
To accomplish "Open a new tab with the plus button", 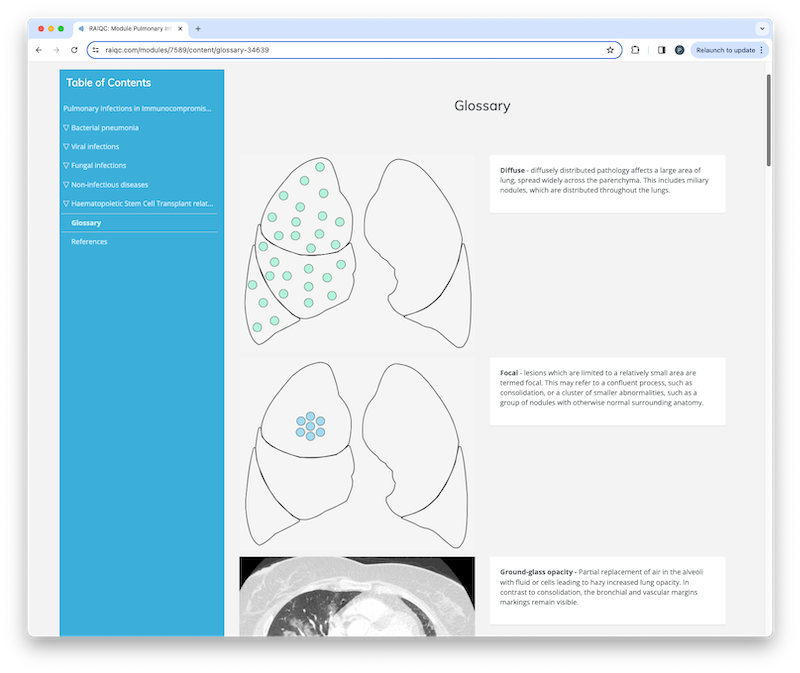I will (x=198, y=29).
